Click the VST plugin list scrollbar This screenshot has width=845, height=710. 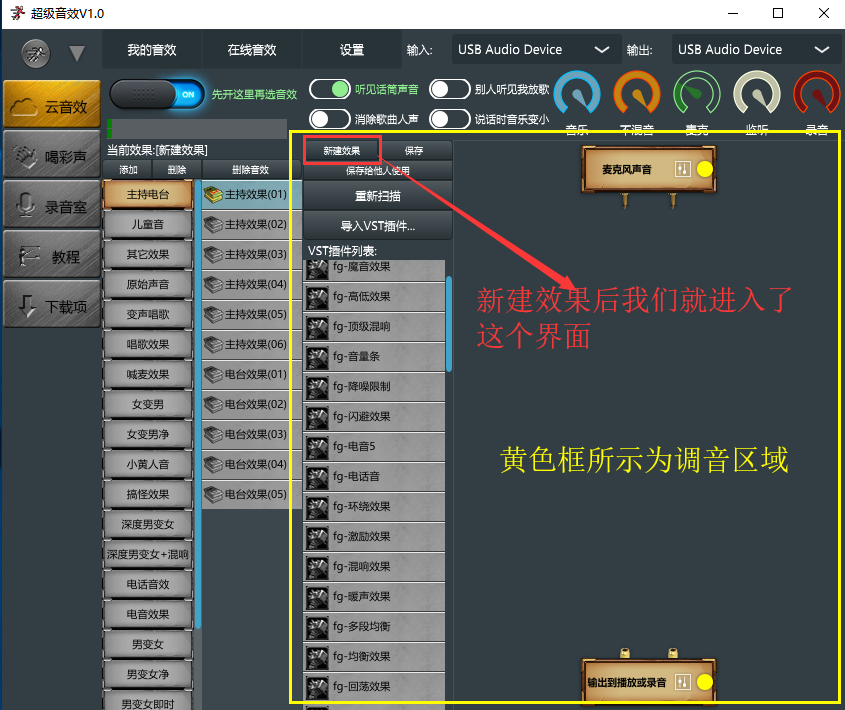click(449, 324)
